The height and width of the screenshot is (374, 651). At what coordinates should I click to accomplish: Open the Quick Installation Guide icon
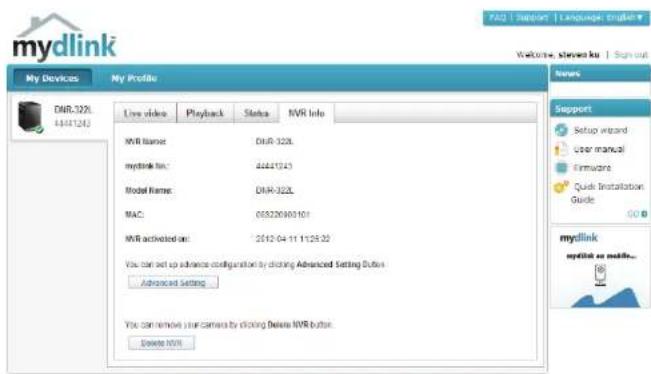tap(561, 187)
